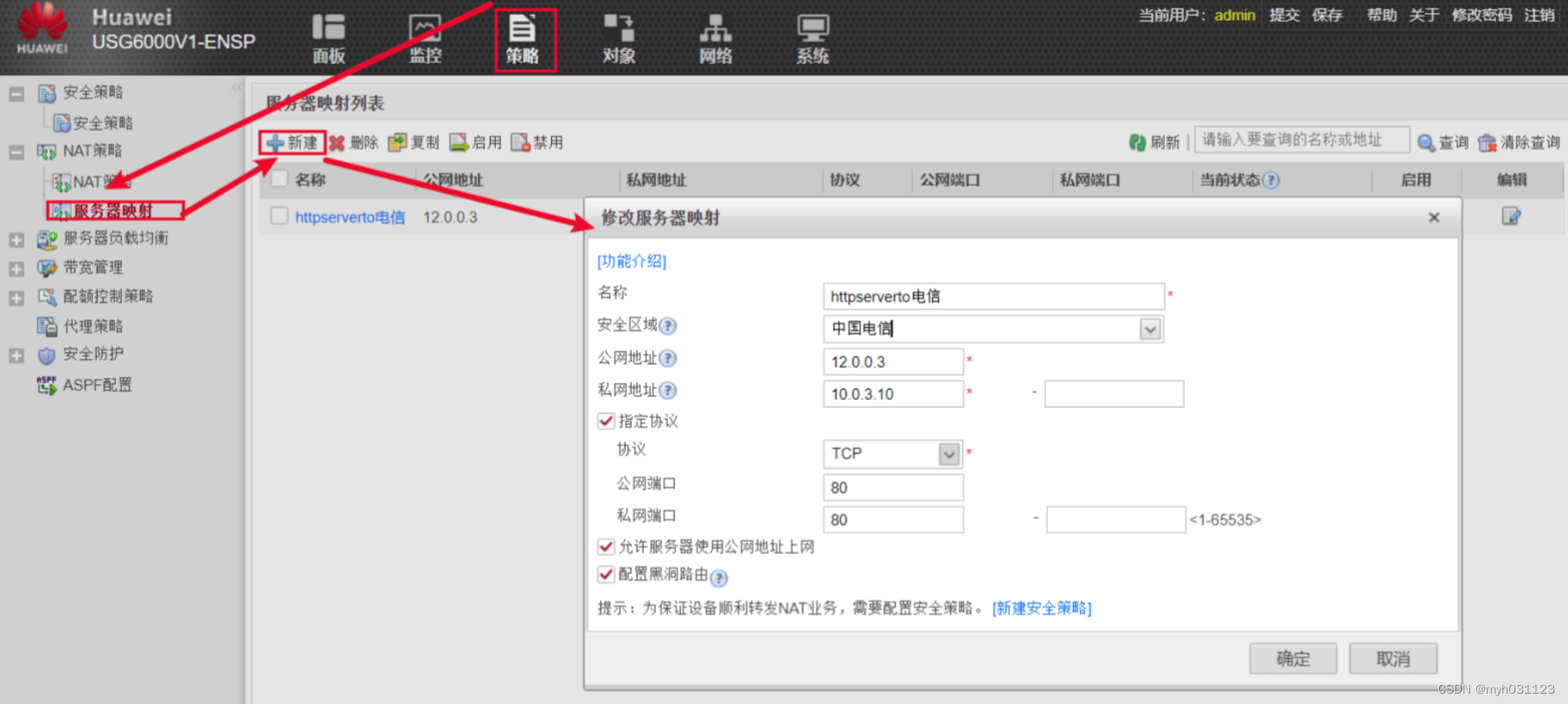Viewport: 1568px width, 704px height.
Task: Collapse the 安全策略 tree node
Action: pos(16,93)
